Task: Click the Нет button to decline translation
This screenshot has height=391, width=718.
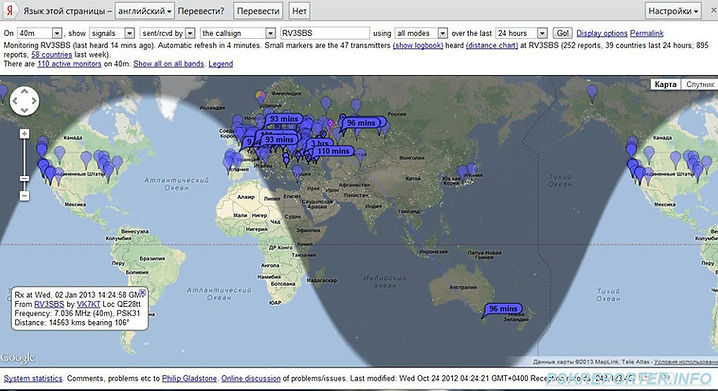Action: pos(299,11)
